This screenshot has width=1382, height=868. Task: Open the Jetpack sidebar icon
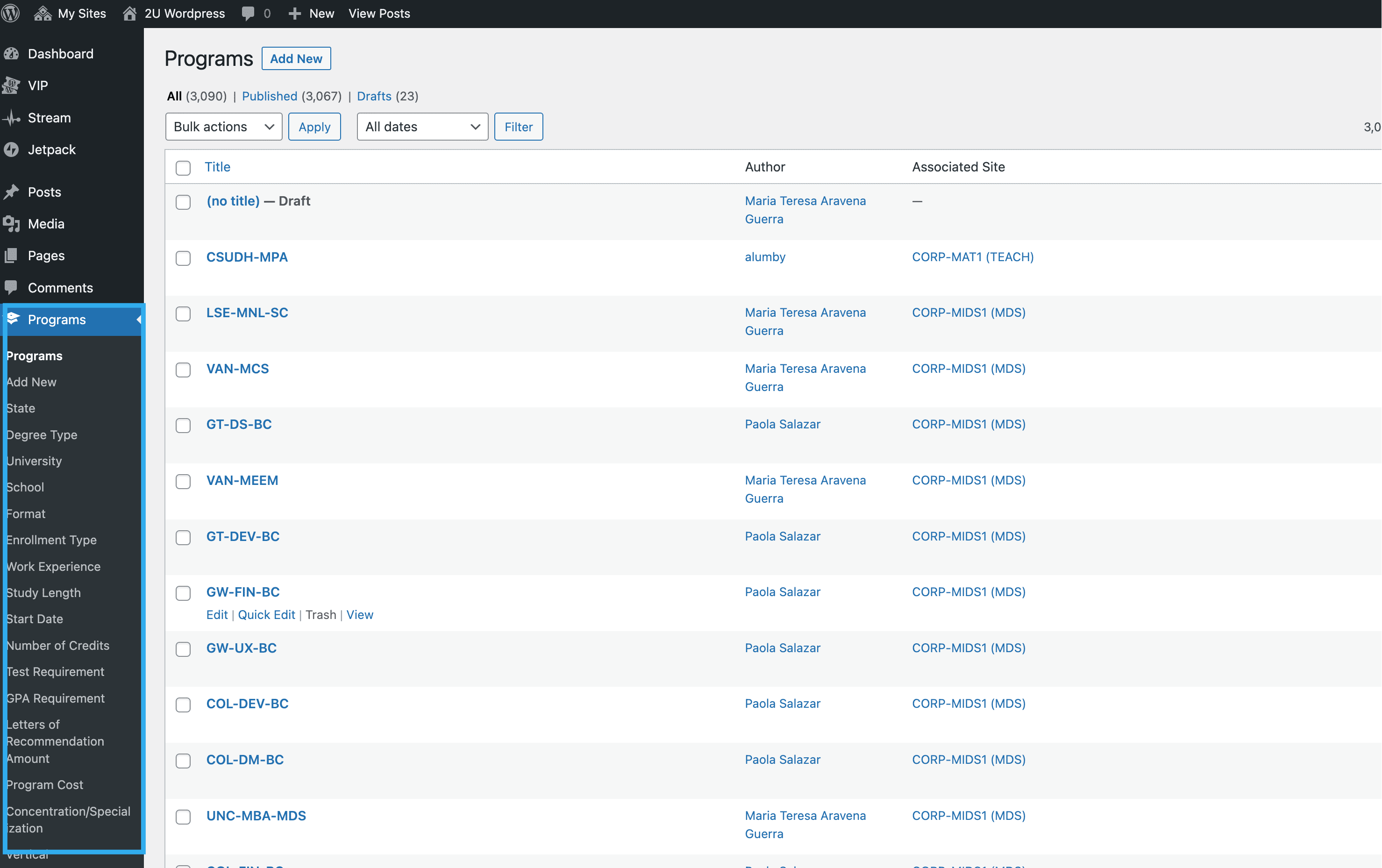pyautogui.click(x=12, y=150)
